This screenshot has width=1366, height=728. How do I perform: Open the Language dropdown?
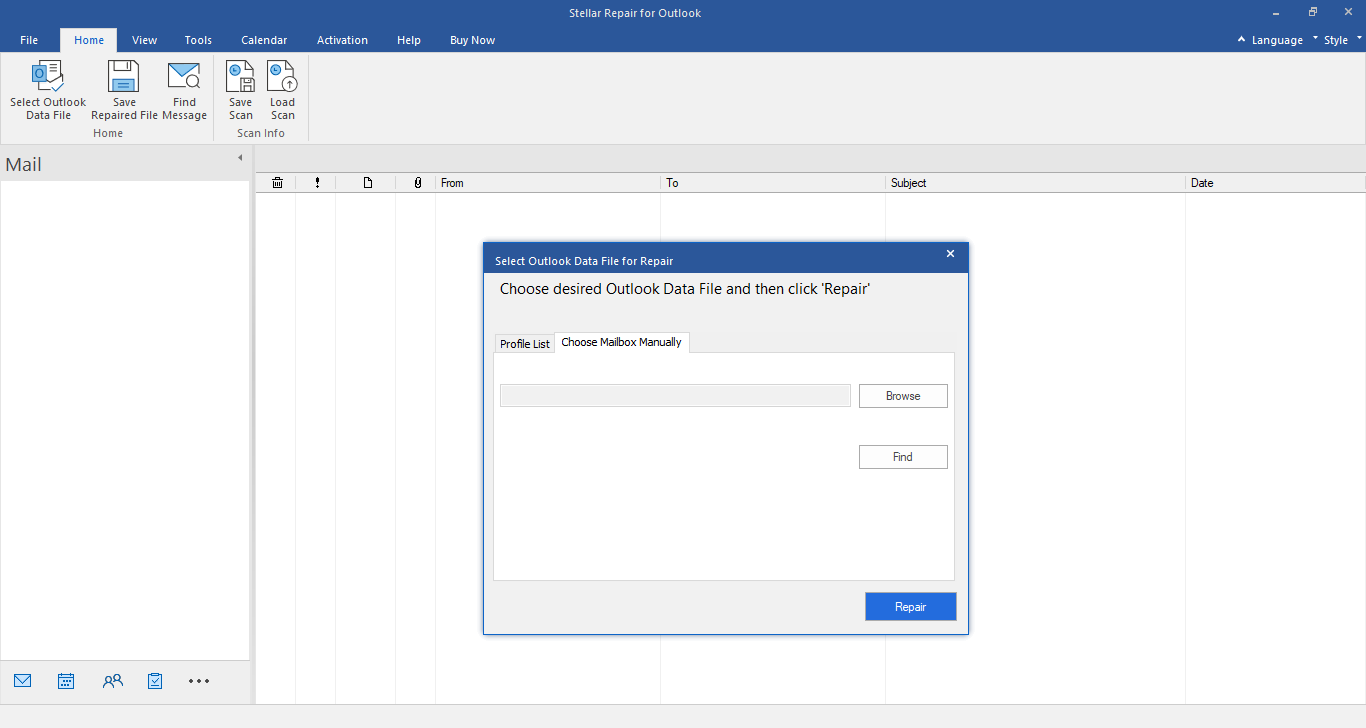tap(1276, 40)
